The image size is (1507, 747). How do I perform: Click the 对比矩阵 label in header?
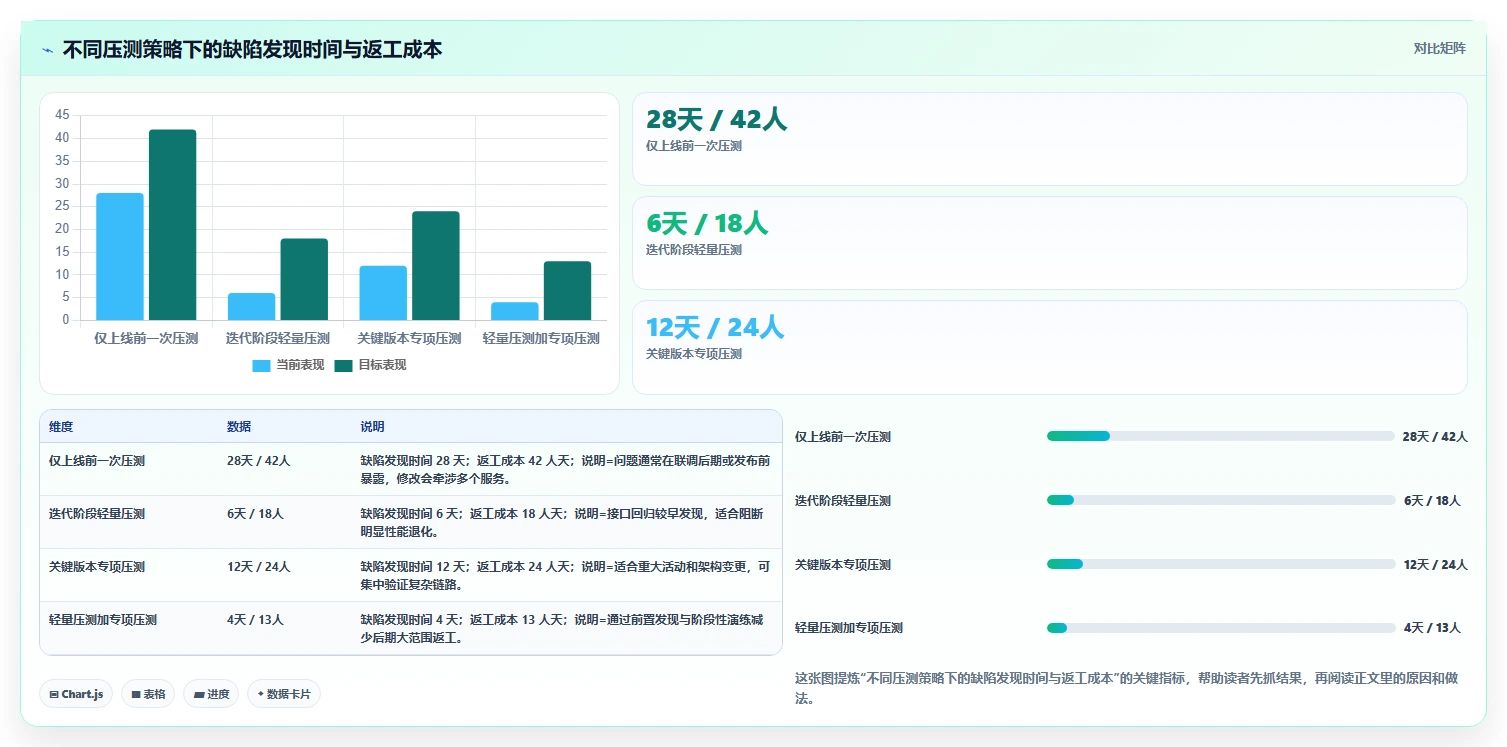pos(1439,49)
